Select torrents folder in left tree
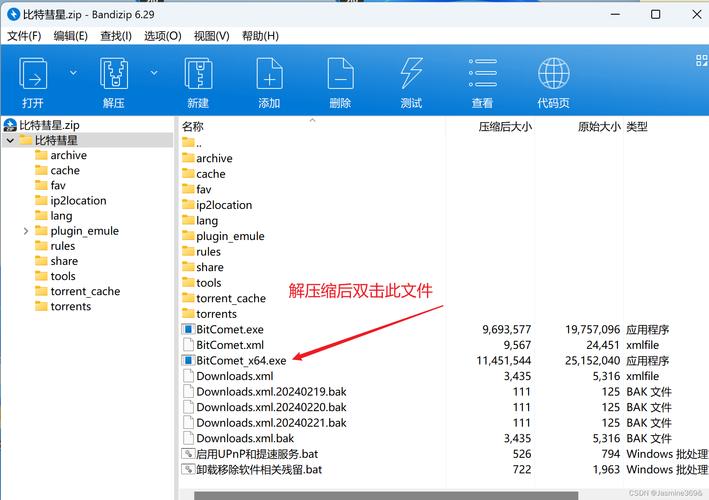The height and width of the screenshot is (500, 709). [x=71, y=307]
